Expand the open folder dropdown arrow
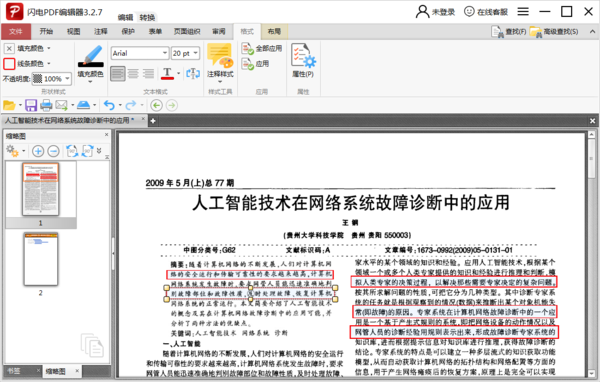Screen dimensions: 600x382 20,105
